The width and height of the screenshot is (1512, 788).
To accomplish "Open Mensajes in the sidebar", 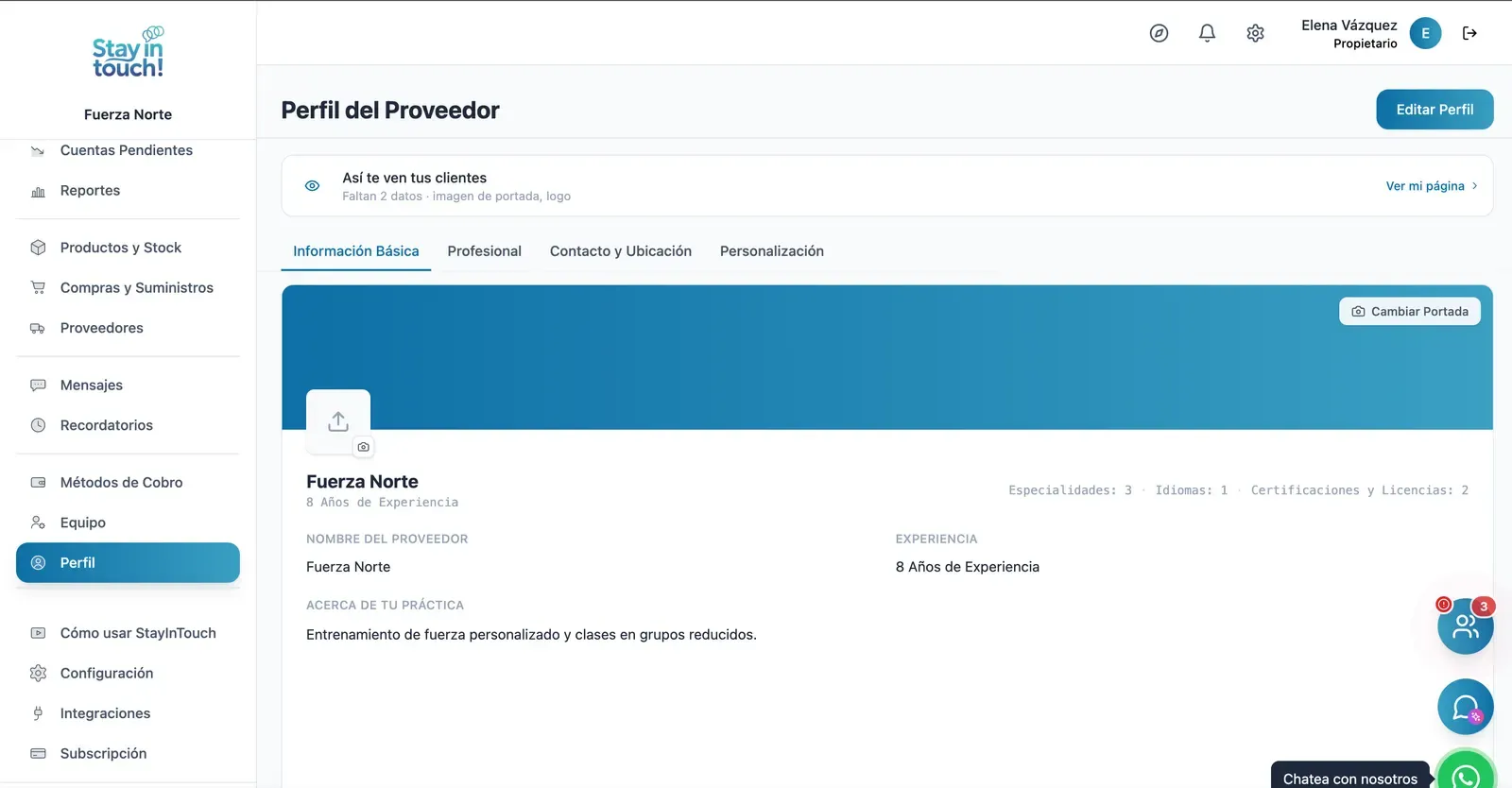I will tap(128, 385).
